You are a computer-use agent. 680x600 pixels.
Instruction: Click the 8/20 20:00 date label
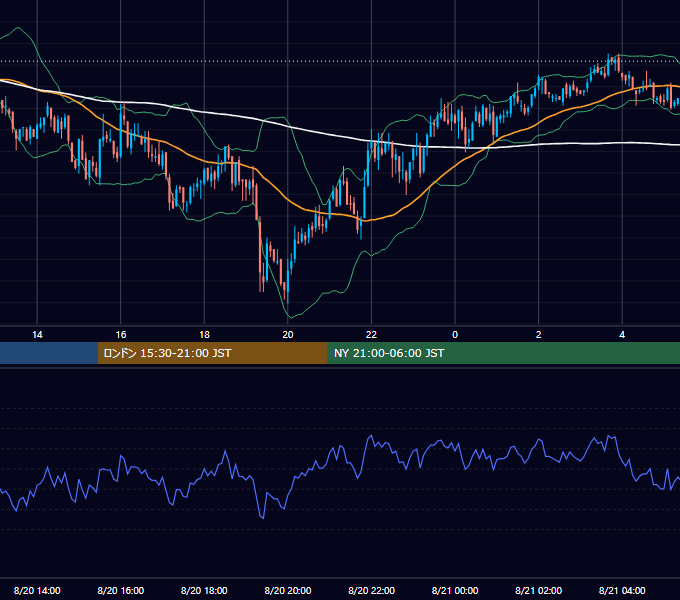click(288, 590)
